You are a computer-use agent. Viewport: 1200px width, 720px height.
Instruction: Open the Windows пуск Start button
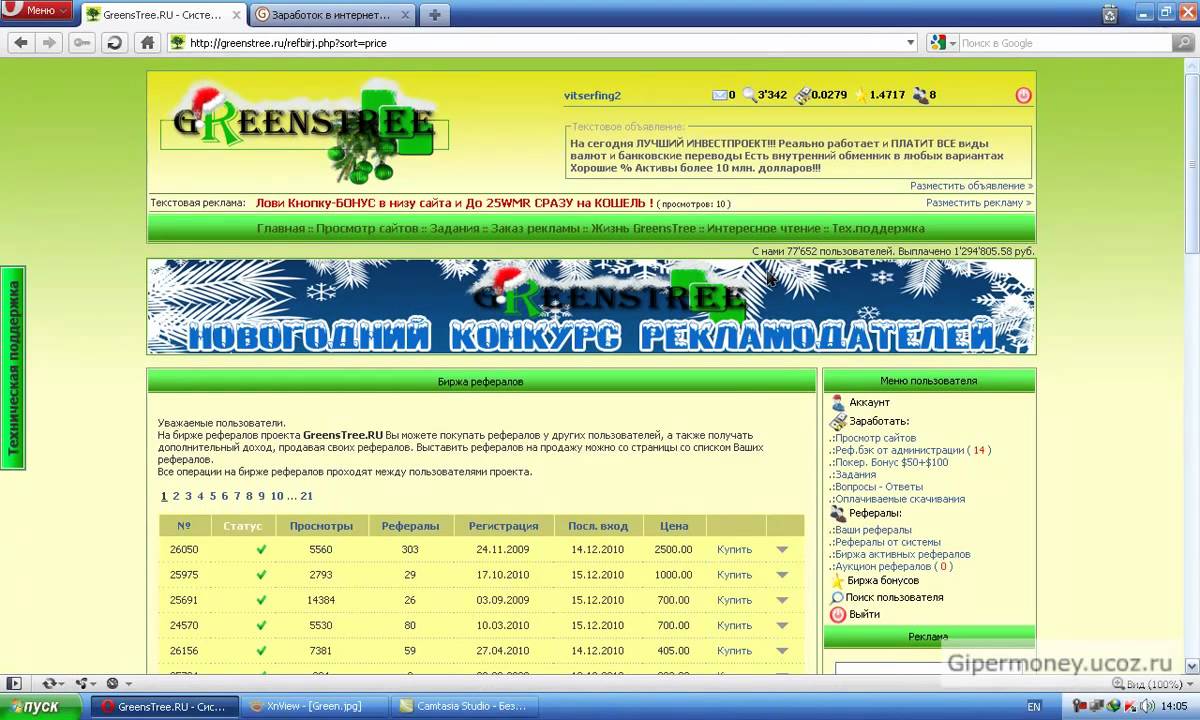tap(42, 706)
